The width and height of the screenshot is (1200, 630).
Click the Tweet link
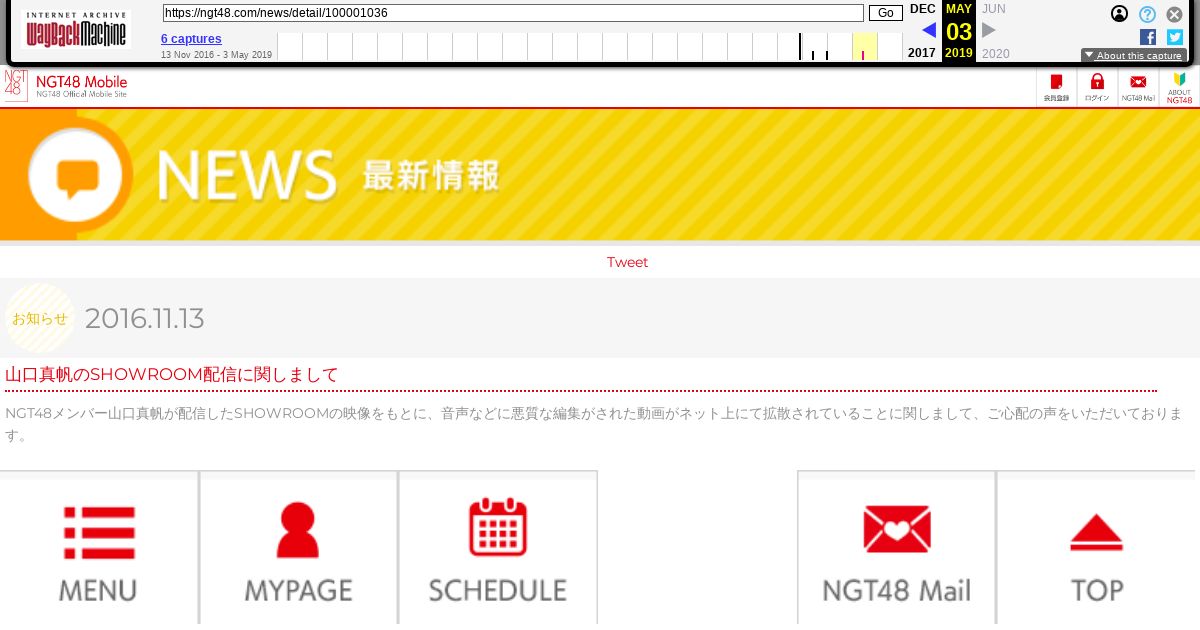coord(627,262)
